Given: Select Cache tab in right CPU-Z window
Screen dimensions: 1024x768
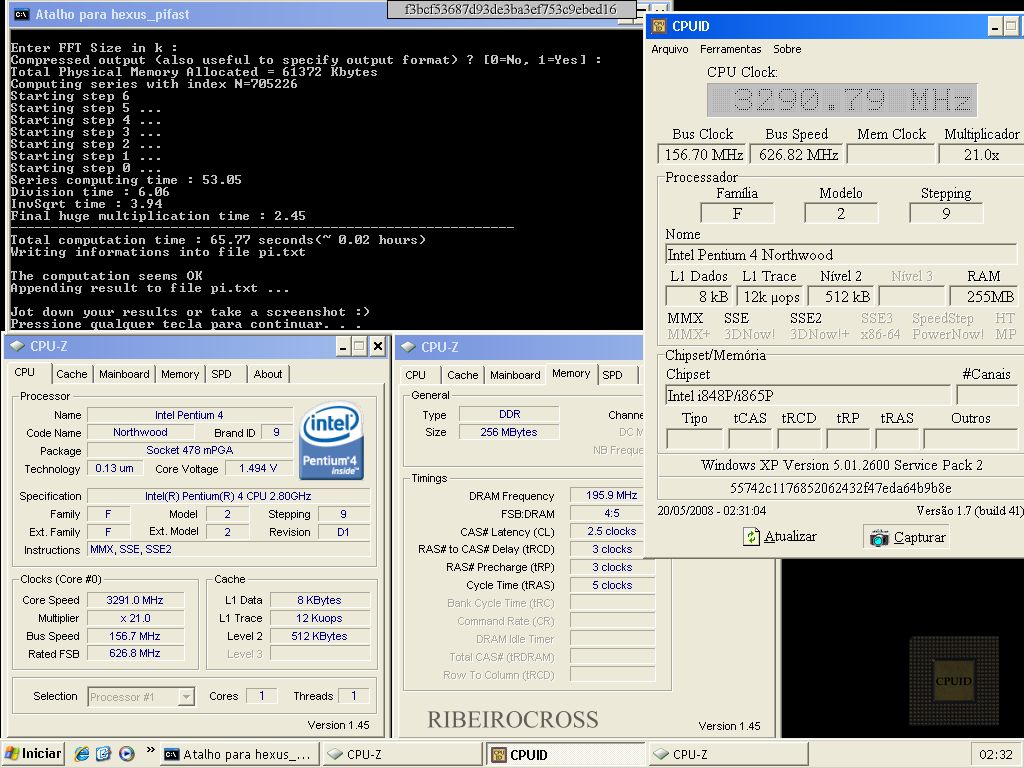Looking at the screenshot, I should pos(462,375).
